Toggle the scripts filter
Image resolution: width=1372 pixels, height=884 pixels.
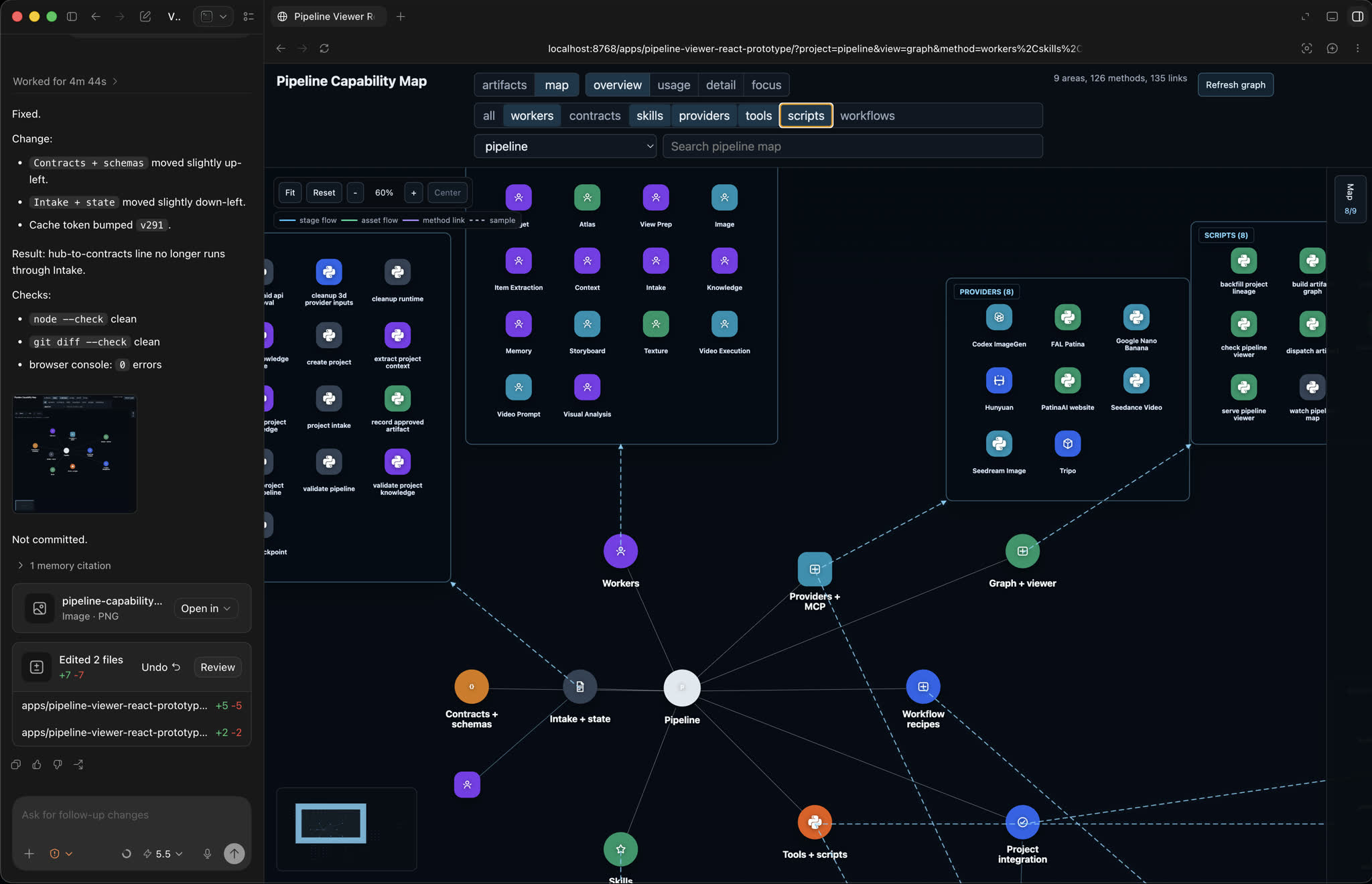pos(806,116)
